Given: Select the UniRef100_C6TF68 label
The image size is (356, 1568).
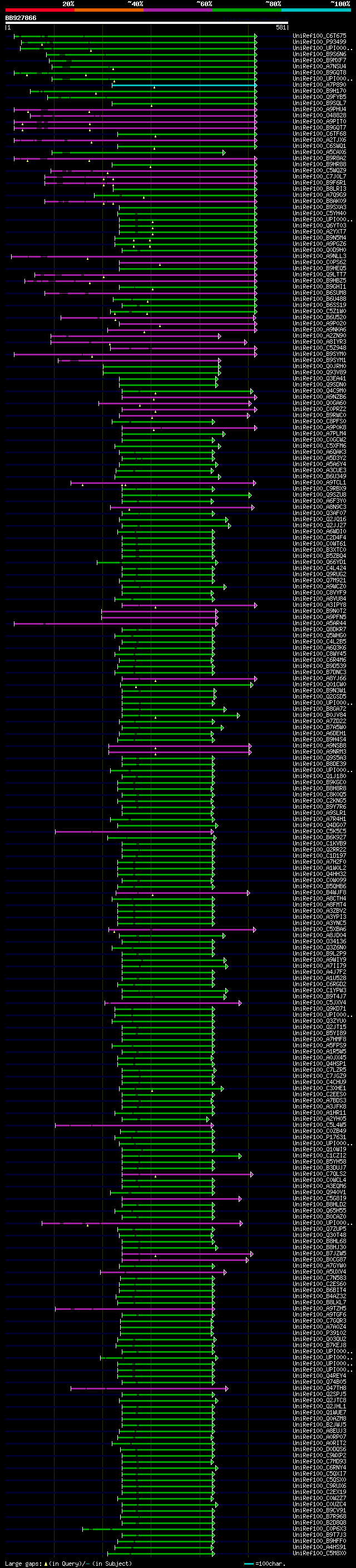Looking at the screenshot, I should tap(319, 134).
